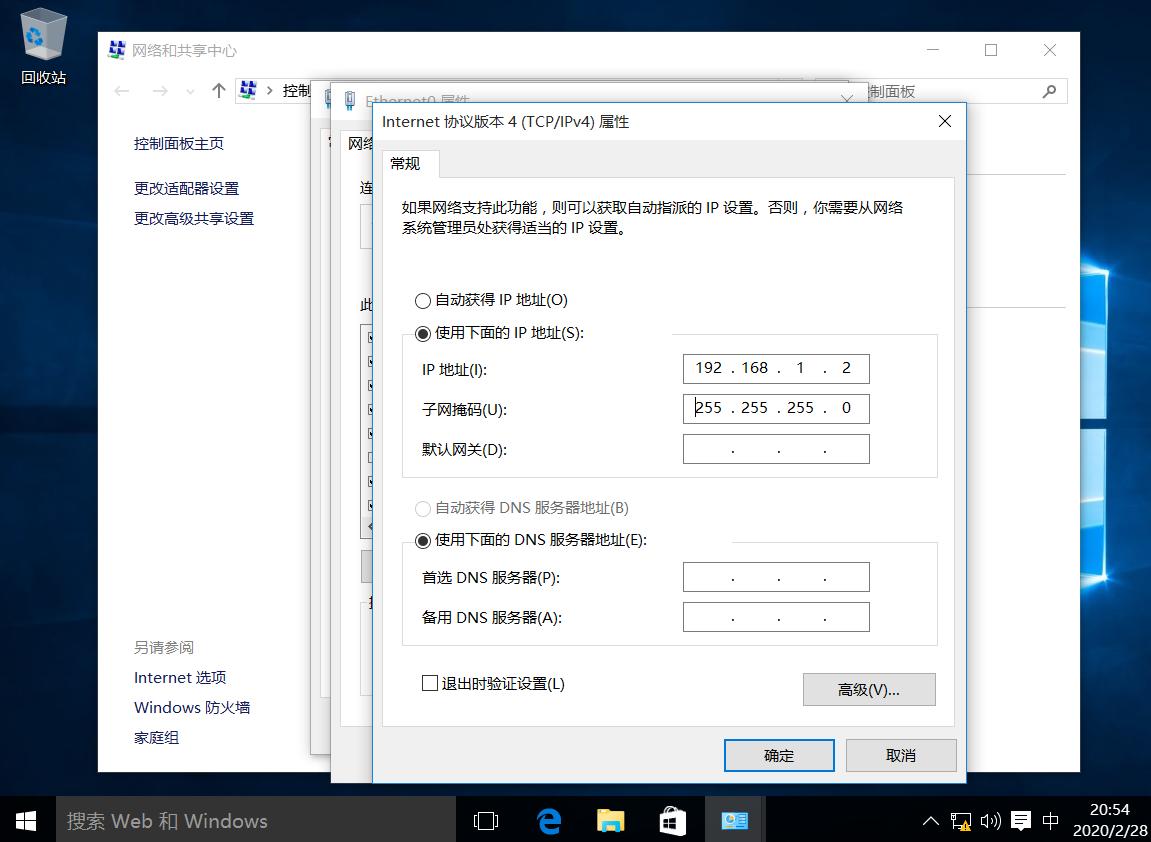Click the 中 input method indicator
The image size is (1151, 842).
coord(1051,820)
